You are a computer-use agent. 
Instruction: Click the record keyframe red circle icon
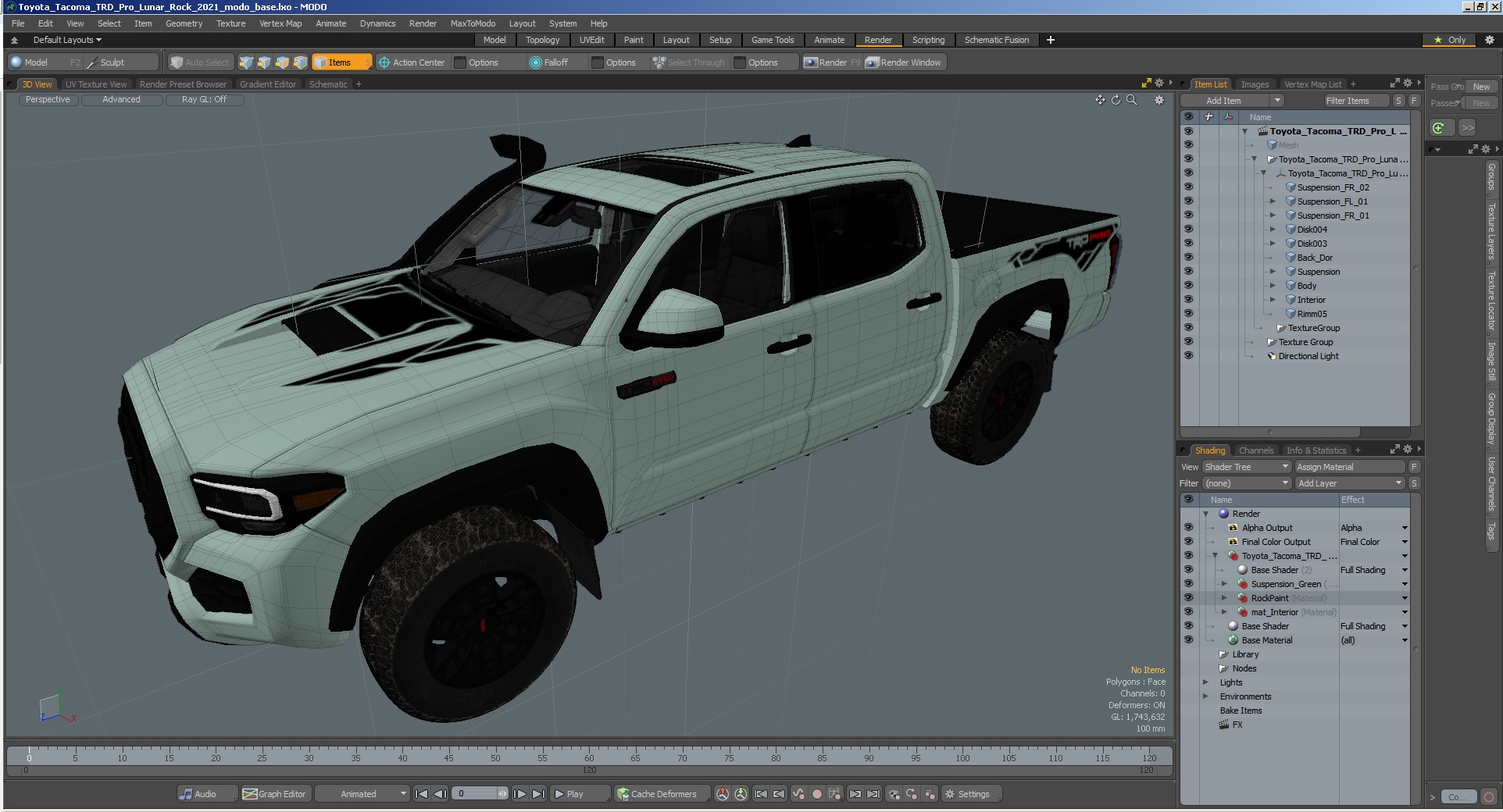[x=816, y=794]
